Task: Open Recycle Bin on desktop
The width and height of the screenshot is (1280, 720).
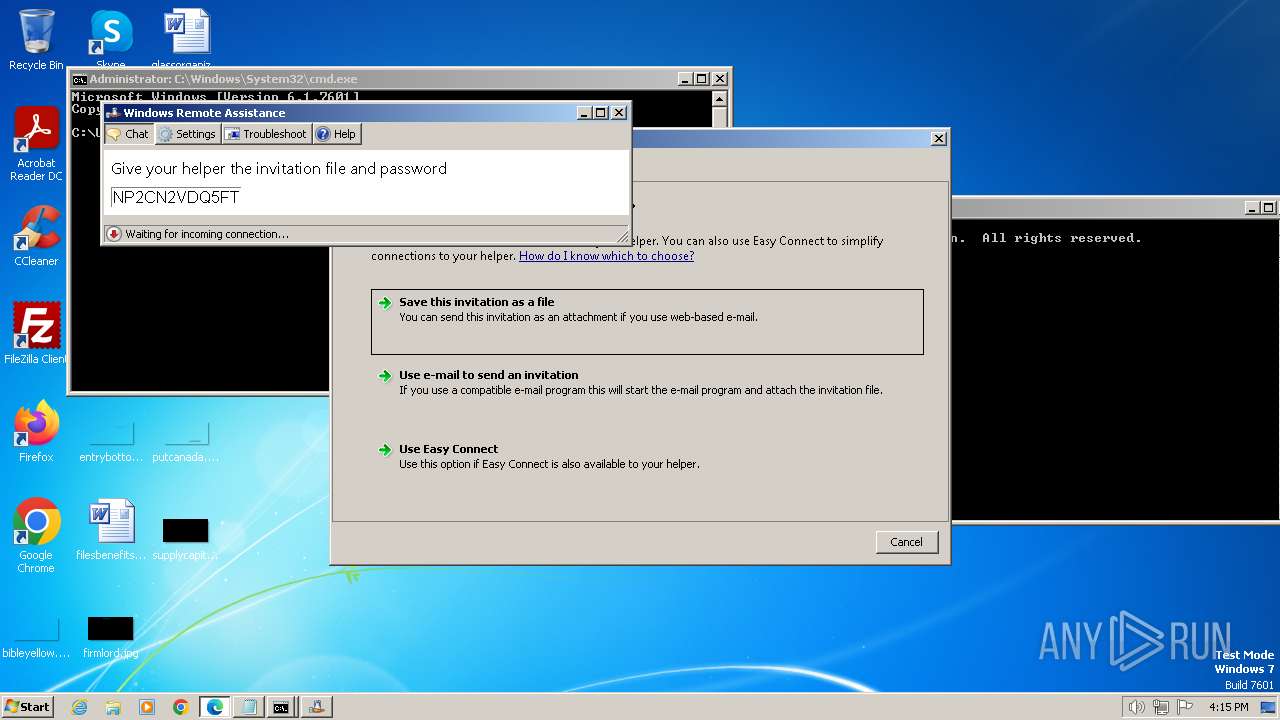Action: pyautogui.click(x=36, y=40)
